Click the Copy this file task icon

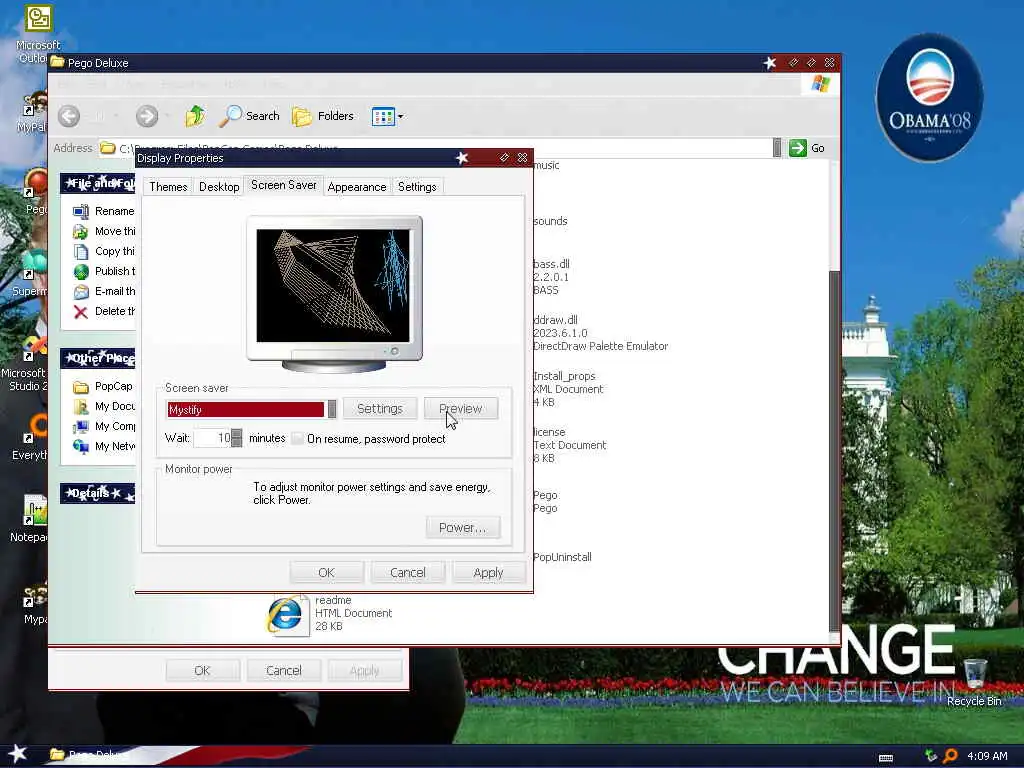pyautogui.click(x=80, y=251)
